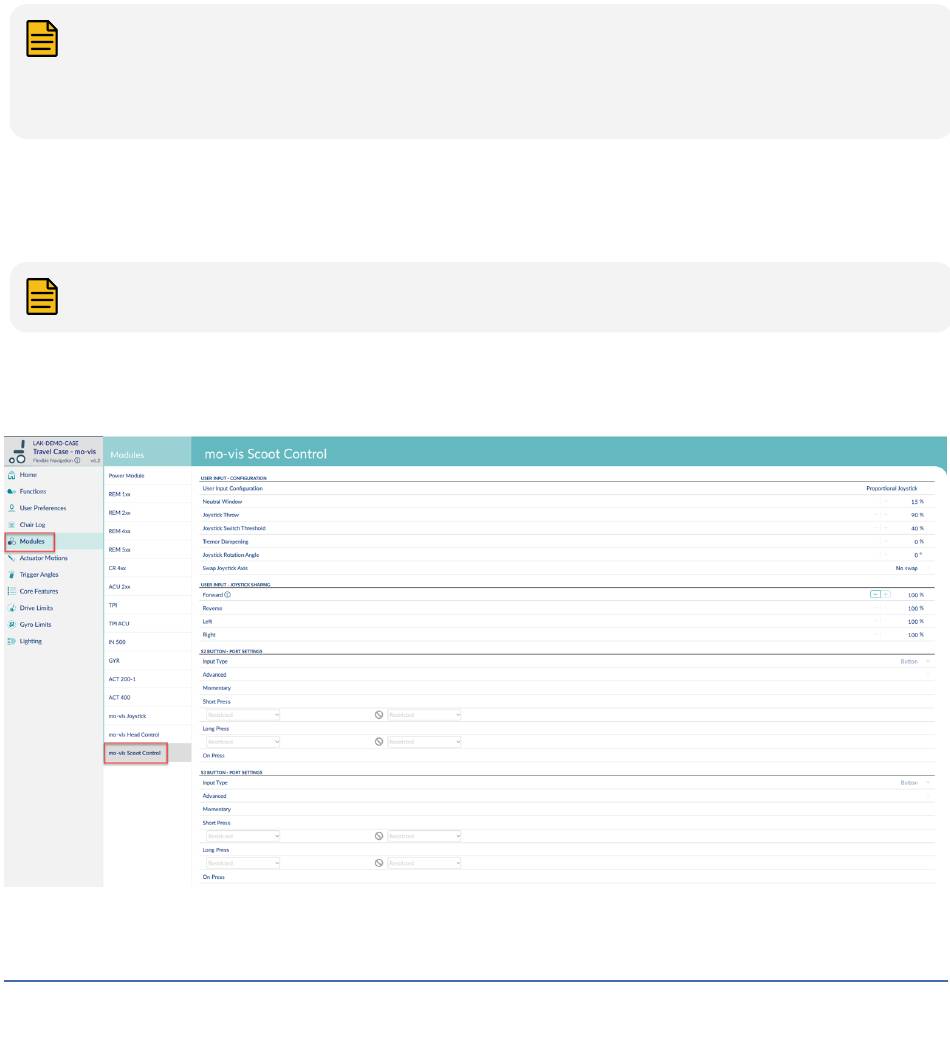Click the Tremor Dampening value 0 %
Viewport: 950px width, 1045px height.
point(919,542)
